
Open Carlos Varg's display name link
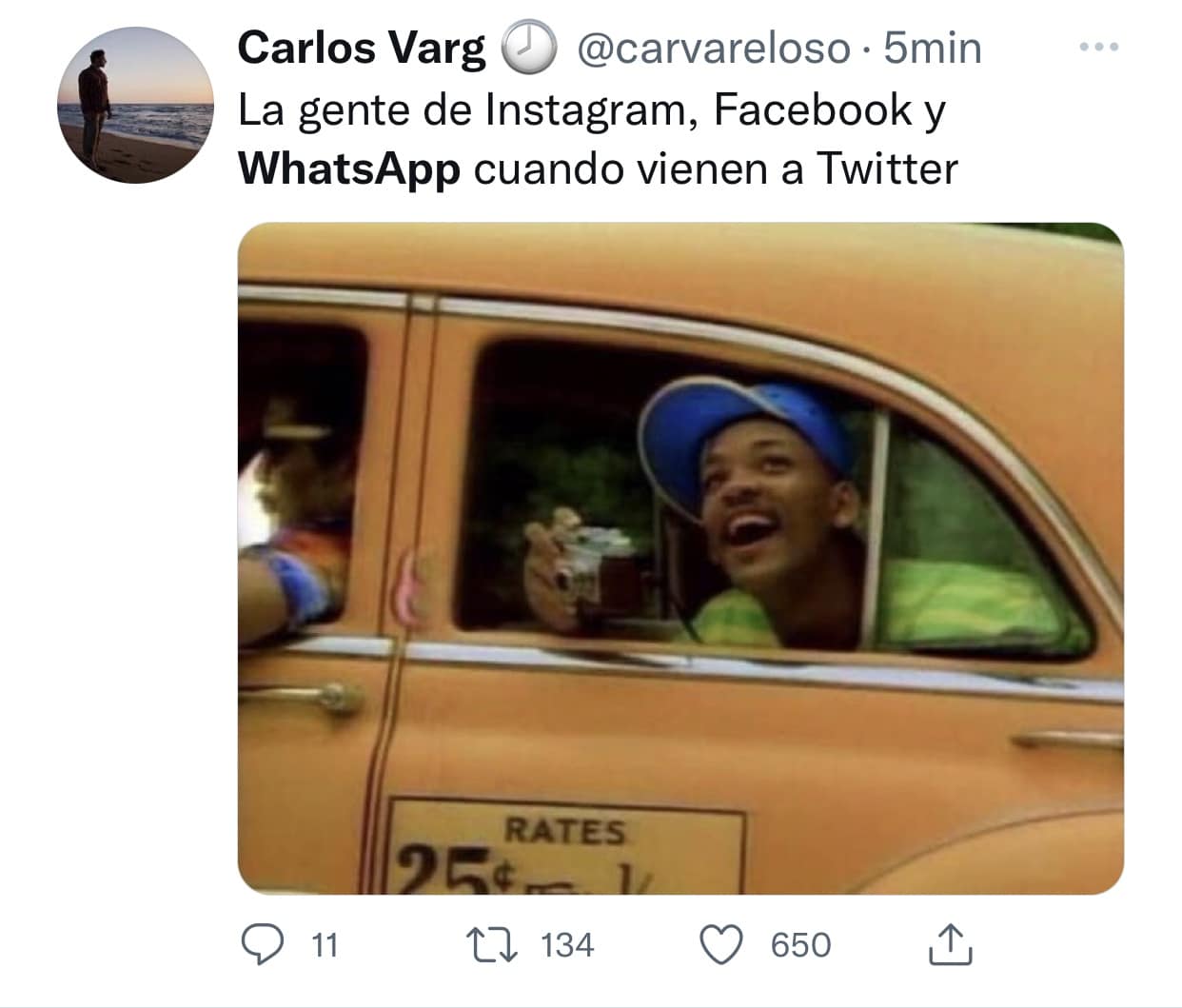[x=362, y=48]
